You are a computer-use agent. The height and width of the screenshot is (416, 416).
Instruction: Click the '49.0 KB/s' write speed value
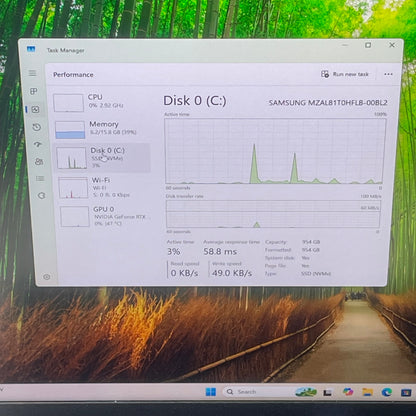232,273
